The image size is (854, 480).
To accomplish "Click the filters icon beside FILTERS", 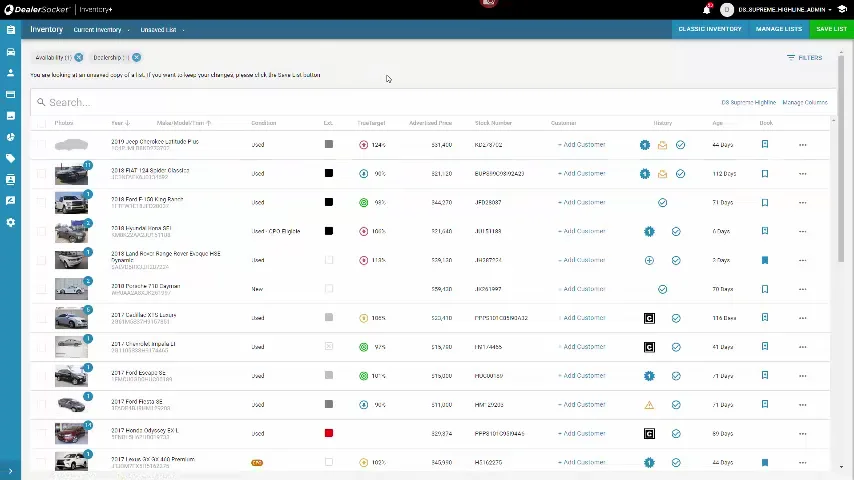I will click(791, 57).
